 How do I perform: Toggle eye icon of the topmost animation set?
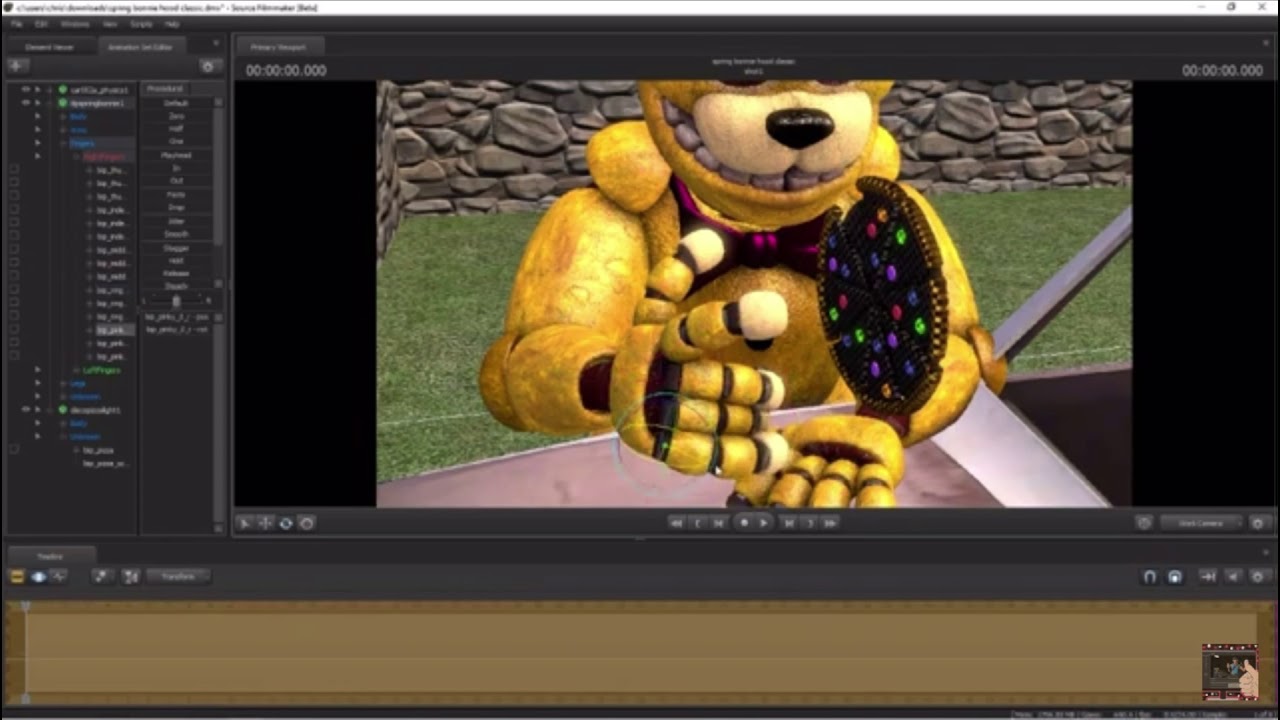tap(26, 90)
